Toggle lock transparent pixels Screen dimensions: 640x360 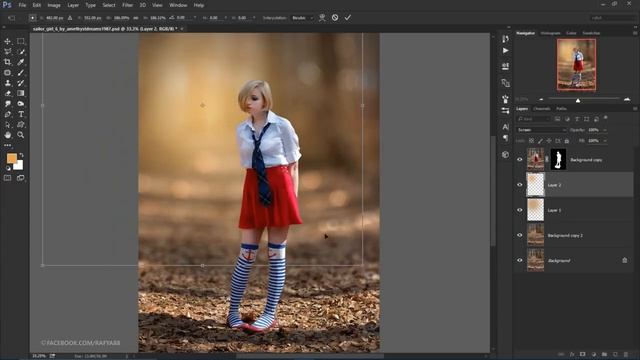531,141
